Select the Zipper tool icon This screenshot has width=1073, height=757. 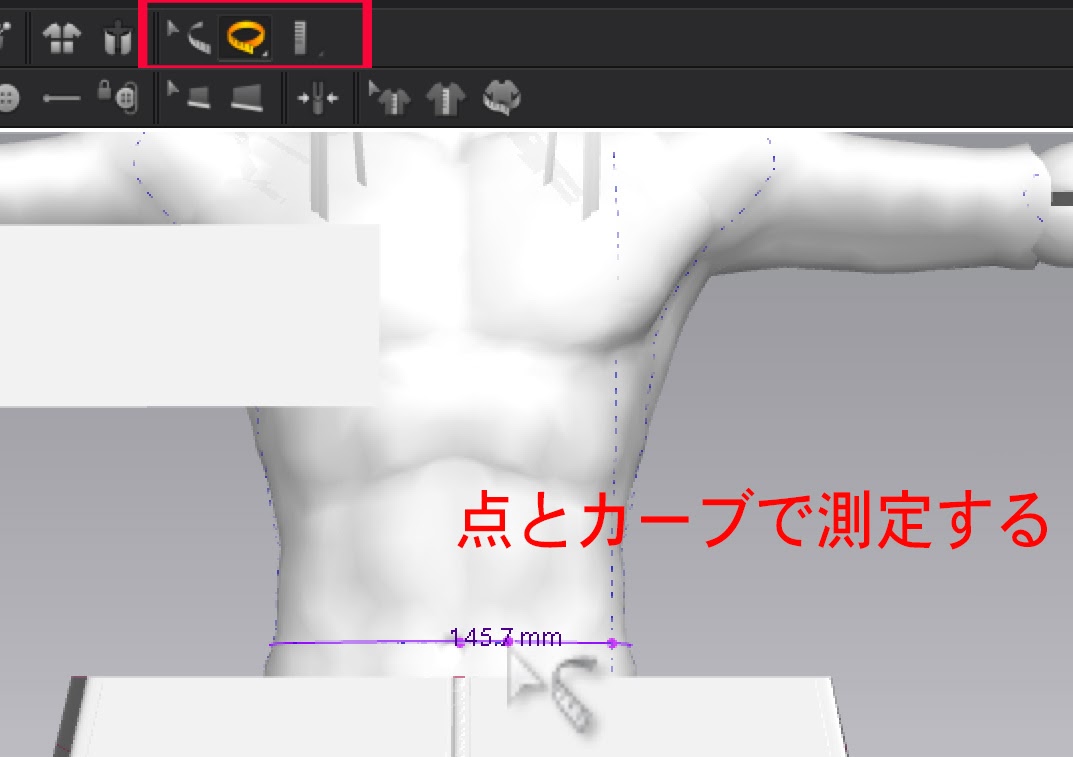pyautogui.click(x=318, y=98)
